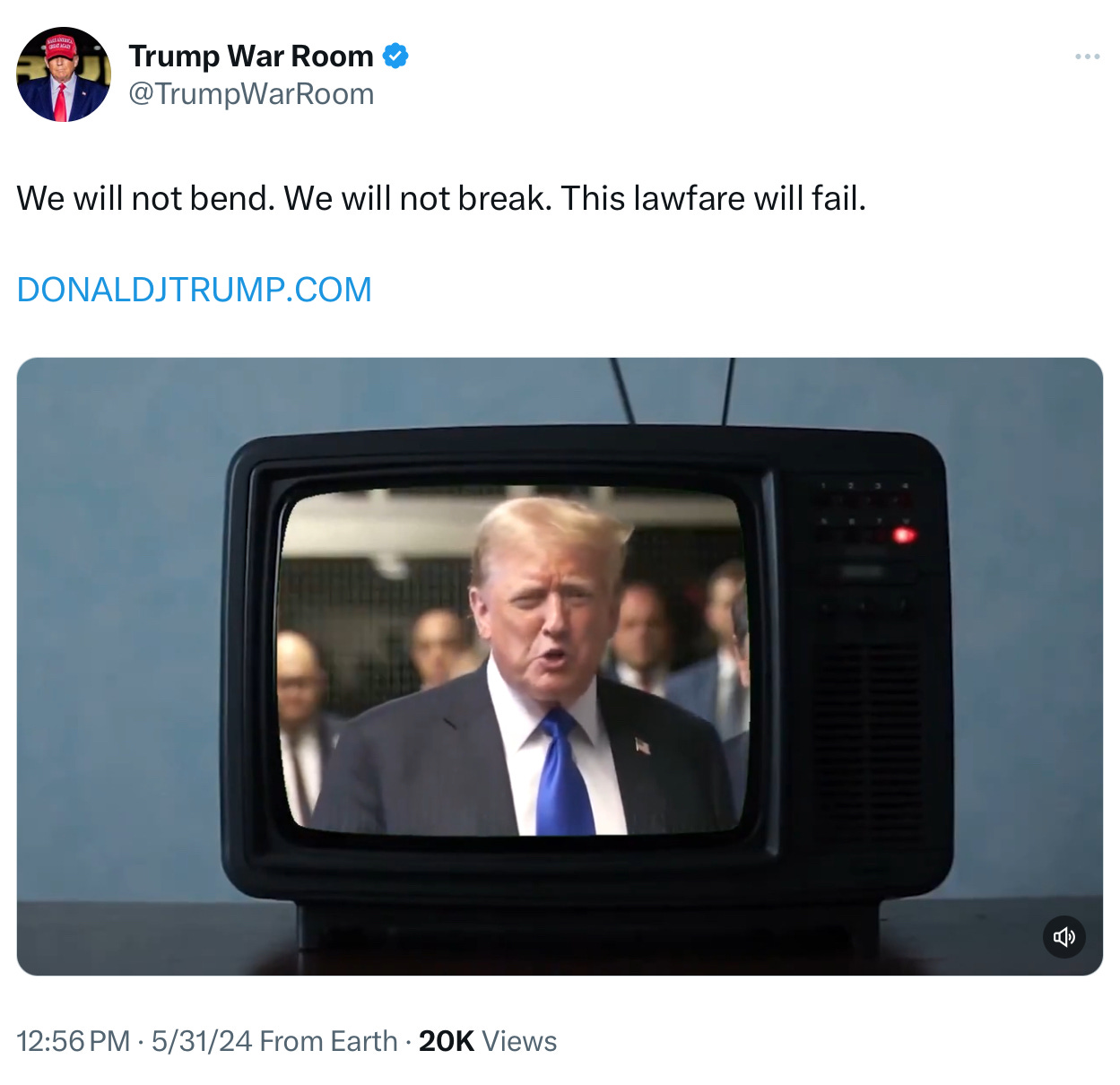Click the blue verified checkmark badge
The height and width of the screenshot is (1085, 1120).
(x=395, y=56)
